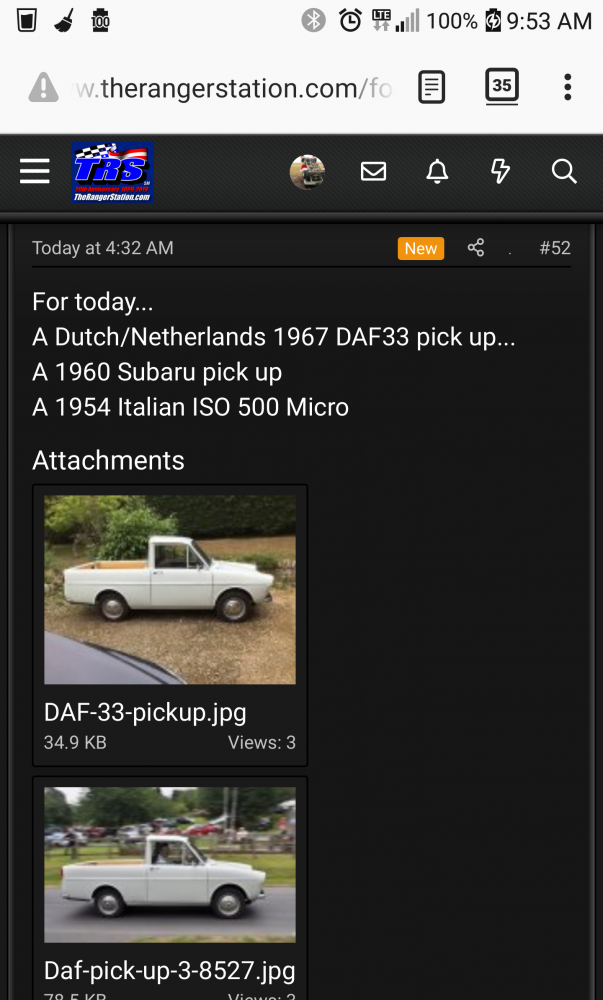603x1000 pixels.
Task: Open the inbox envelope icon
Action: 373,172
